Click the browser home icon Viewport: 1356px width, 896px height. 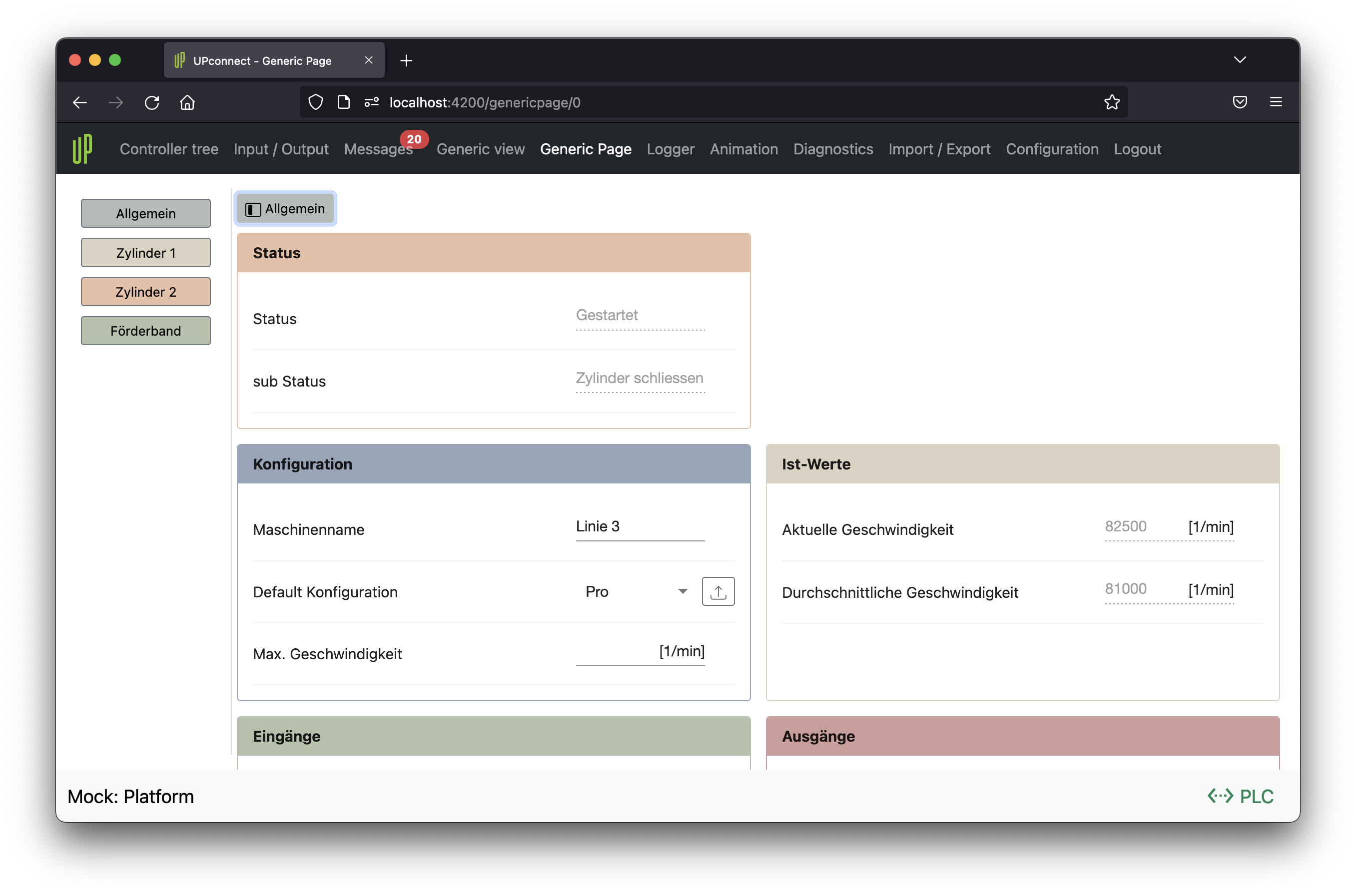[187, 102]
